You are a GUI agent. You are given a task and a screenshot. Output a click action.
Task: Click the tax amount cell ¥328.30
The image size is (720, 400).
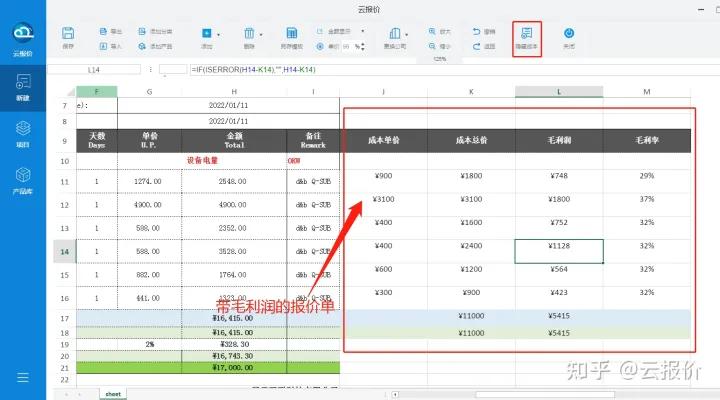[x=234, y=344]
